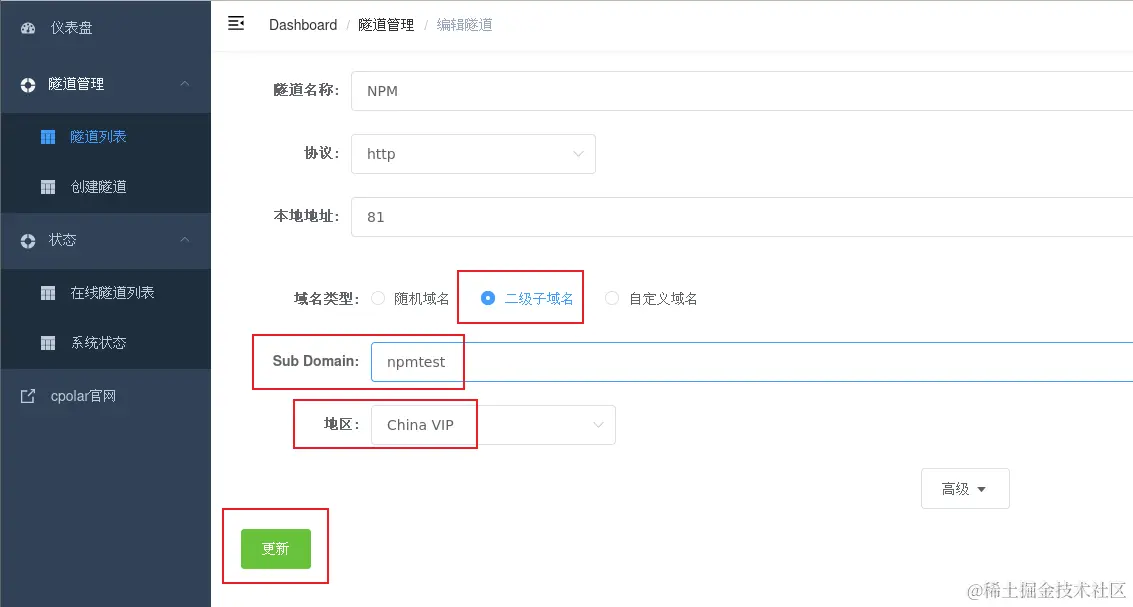
Task: Click the 协议 label
Action: (x=322, y=153)
